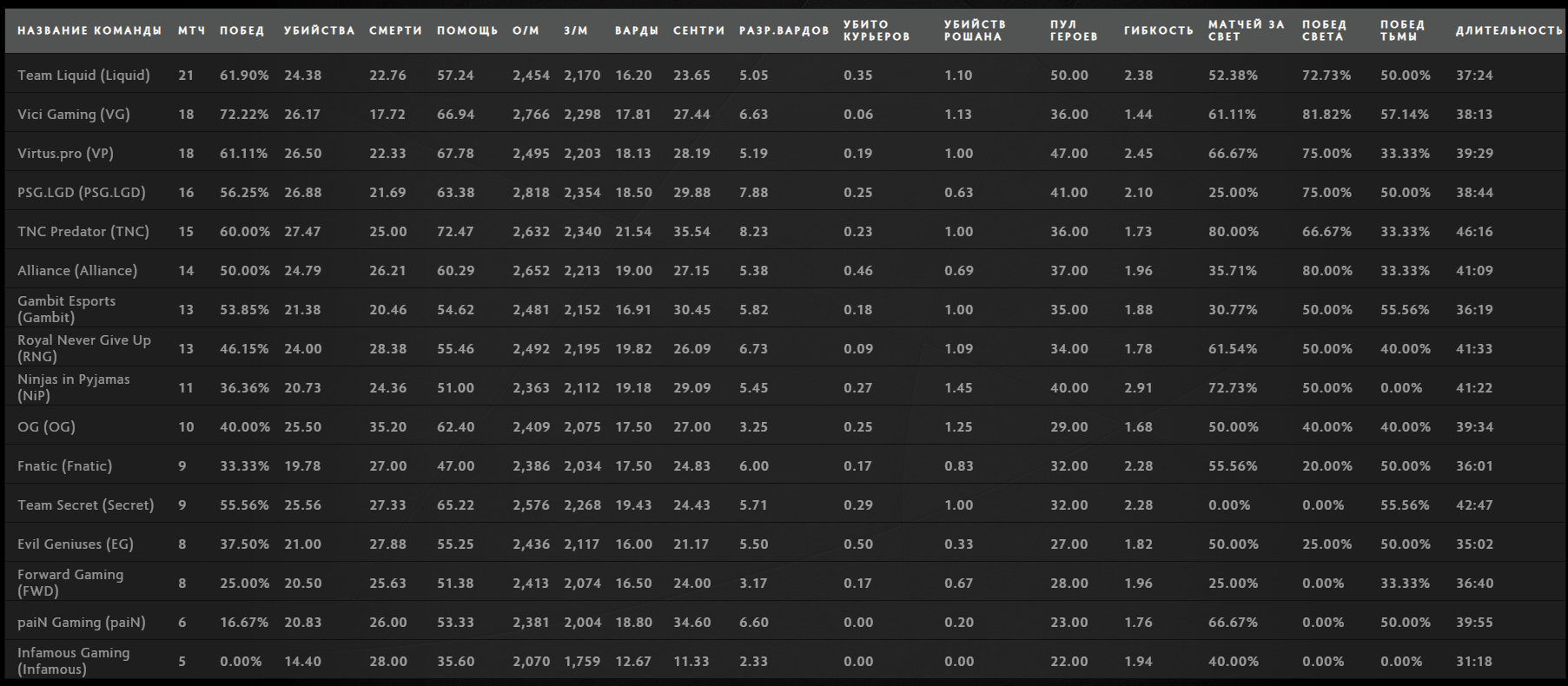Click Evil Geniuses' 27.00 hero pool value
Image resolution: width=1568 pixels, height=686 pixels.
(x=1068, y=544)
